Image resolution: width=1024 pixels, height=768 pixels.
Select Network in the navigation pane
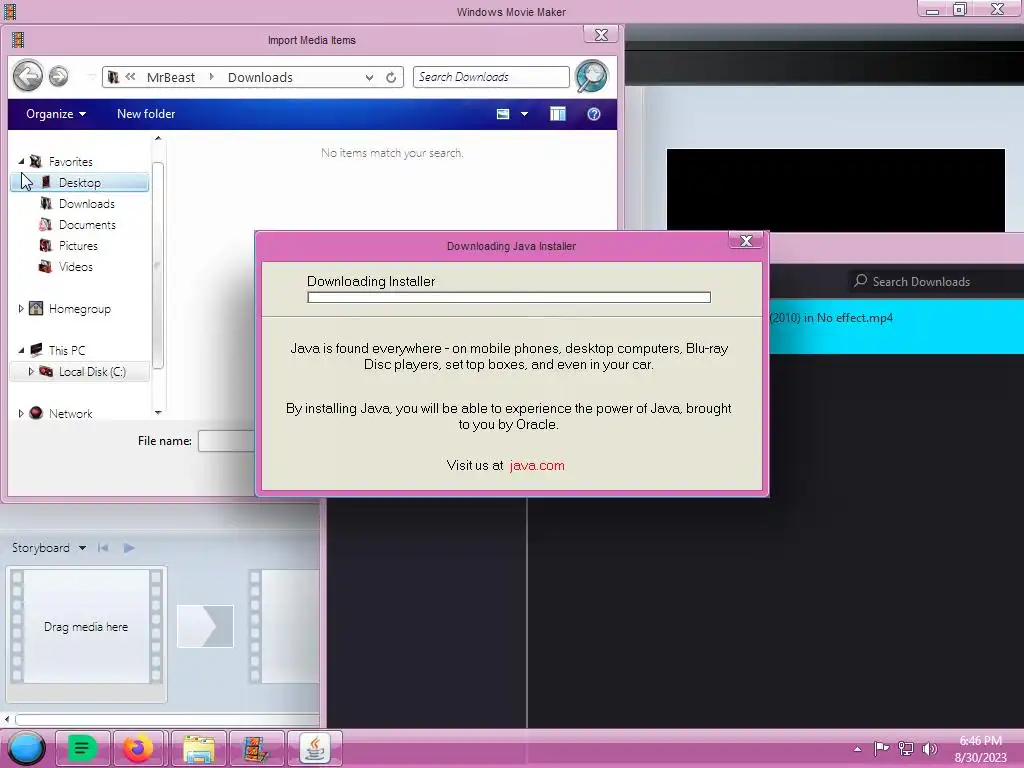tap(70, 413)
